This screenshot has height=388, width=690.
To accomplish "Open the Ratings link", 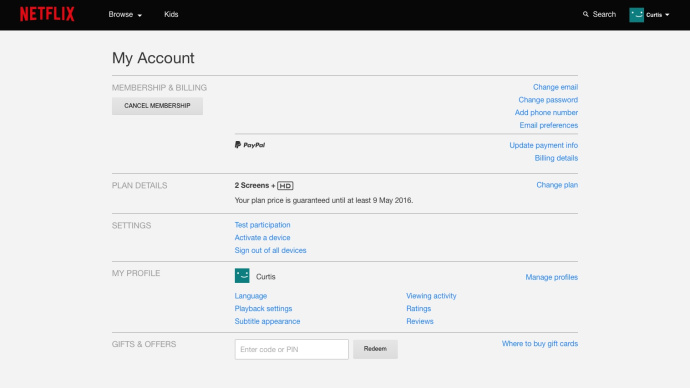I will pyautogui.click(x=418, y=309).
